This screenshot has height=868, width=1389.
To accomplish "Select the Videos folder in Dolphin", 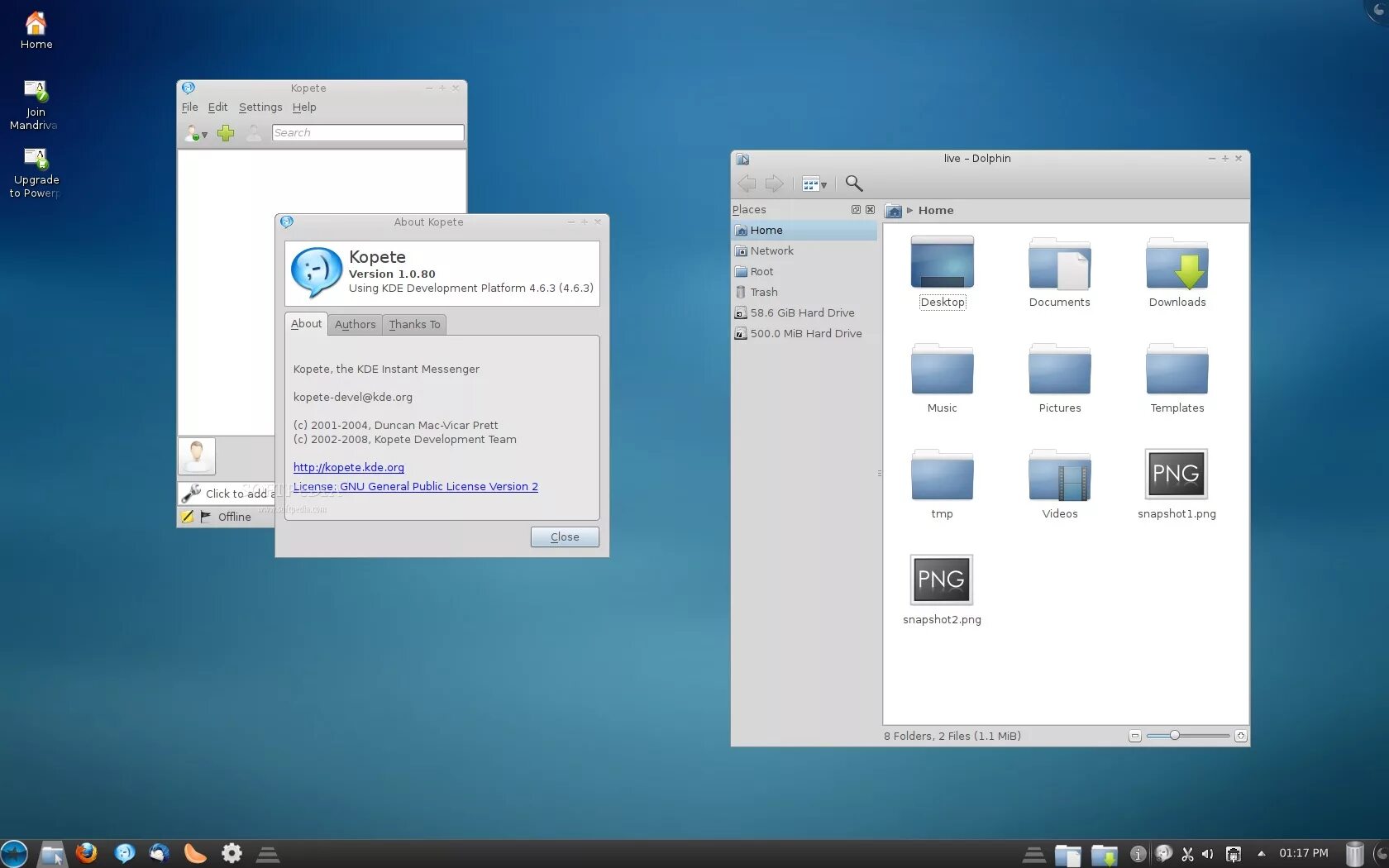I will coord(1060,484).
